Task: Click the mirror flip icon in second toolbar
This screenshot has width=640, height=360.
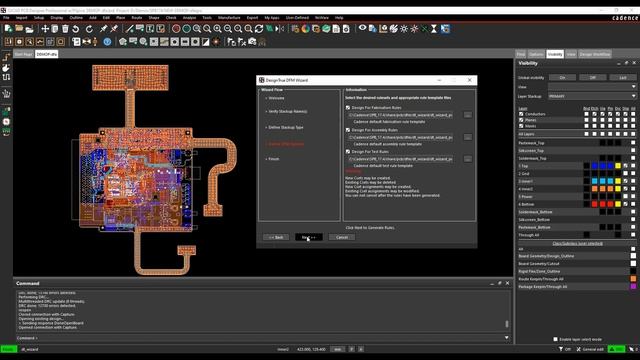Action: [87, 42]
